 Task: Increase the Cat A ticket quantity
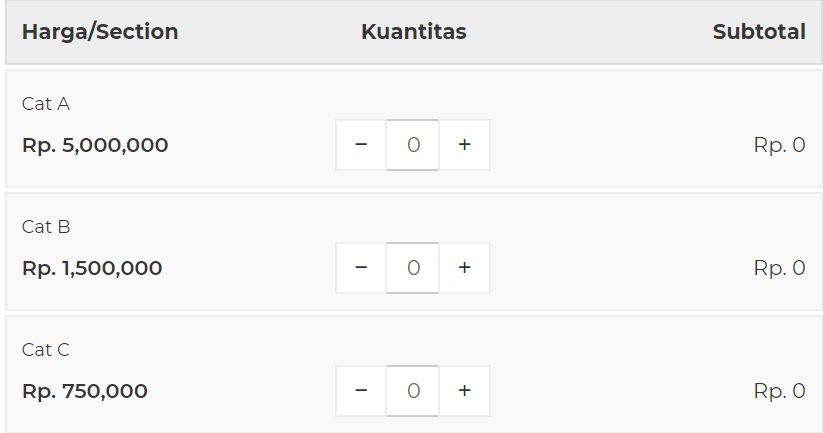464,145
